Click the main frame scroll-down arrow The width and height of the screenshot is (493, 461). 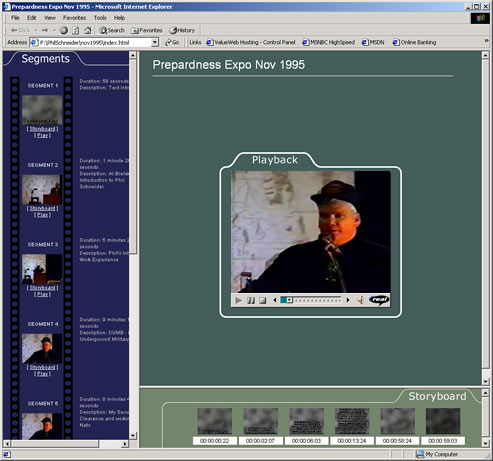click(486, 381)
